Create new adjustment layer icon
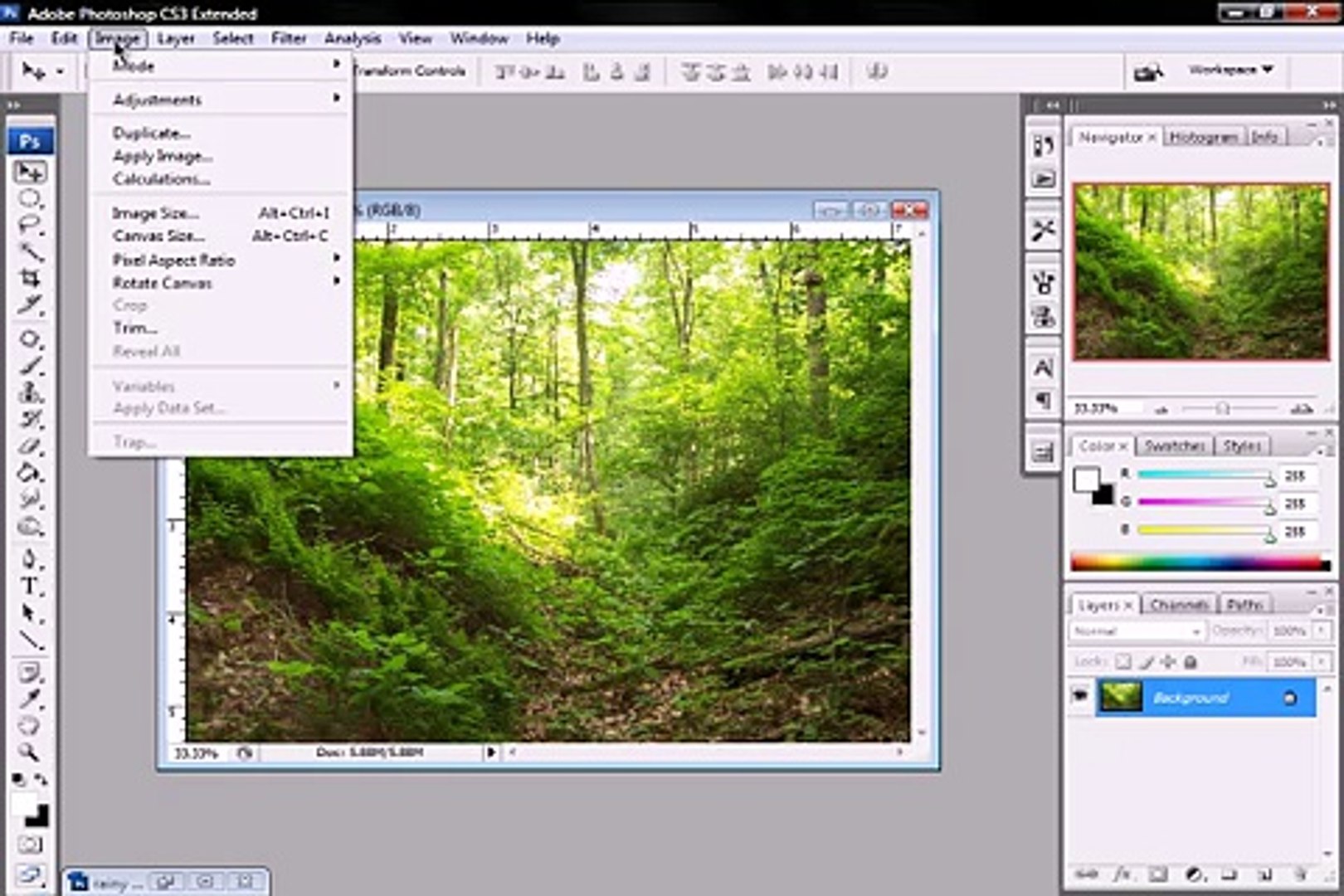This screenshot has width=1344, height=896. point(1195,875)
